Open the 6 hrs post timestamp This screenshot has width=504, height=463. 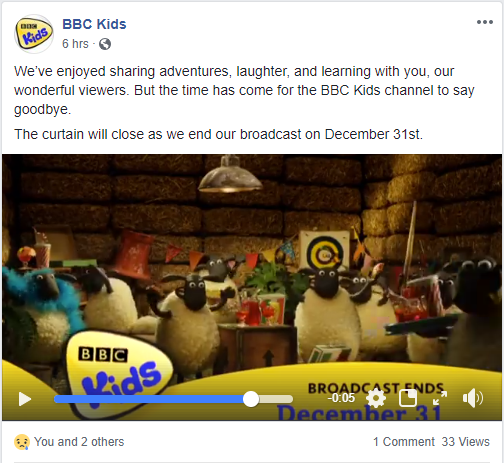75,44
